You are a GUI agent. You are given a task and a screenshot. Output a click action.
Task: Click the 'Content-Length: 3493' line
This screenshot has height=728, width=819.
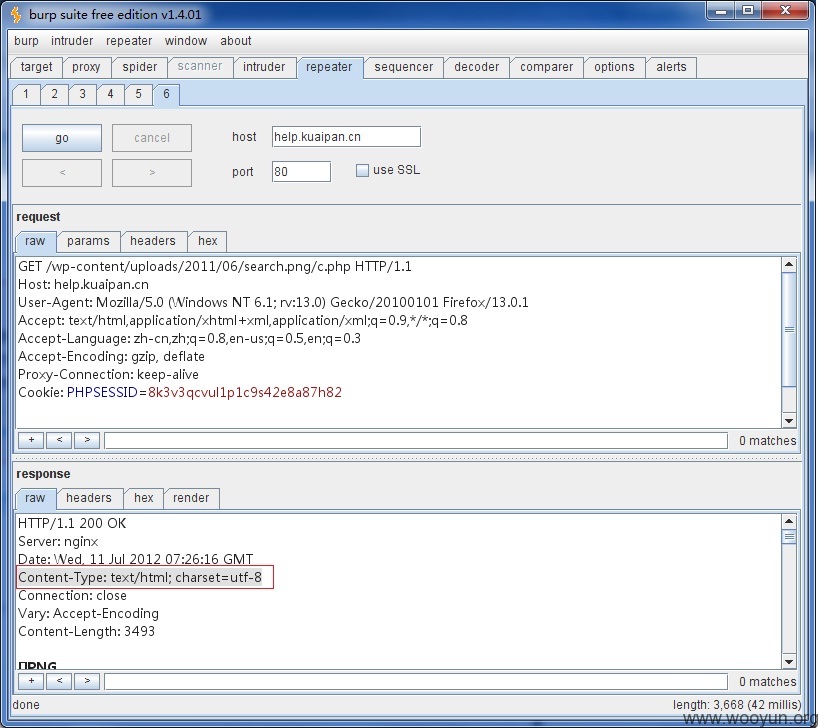click(86, 631)
